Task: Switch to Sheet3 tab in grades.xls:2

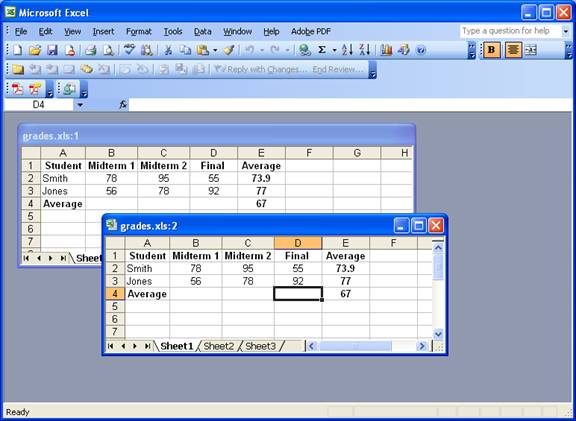Action: click(260, 346)
